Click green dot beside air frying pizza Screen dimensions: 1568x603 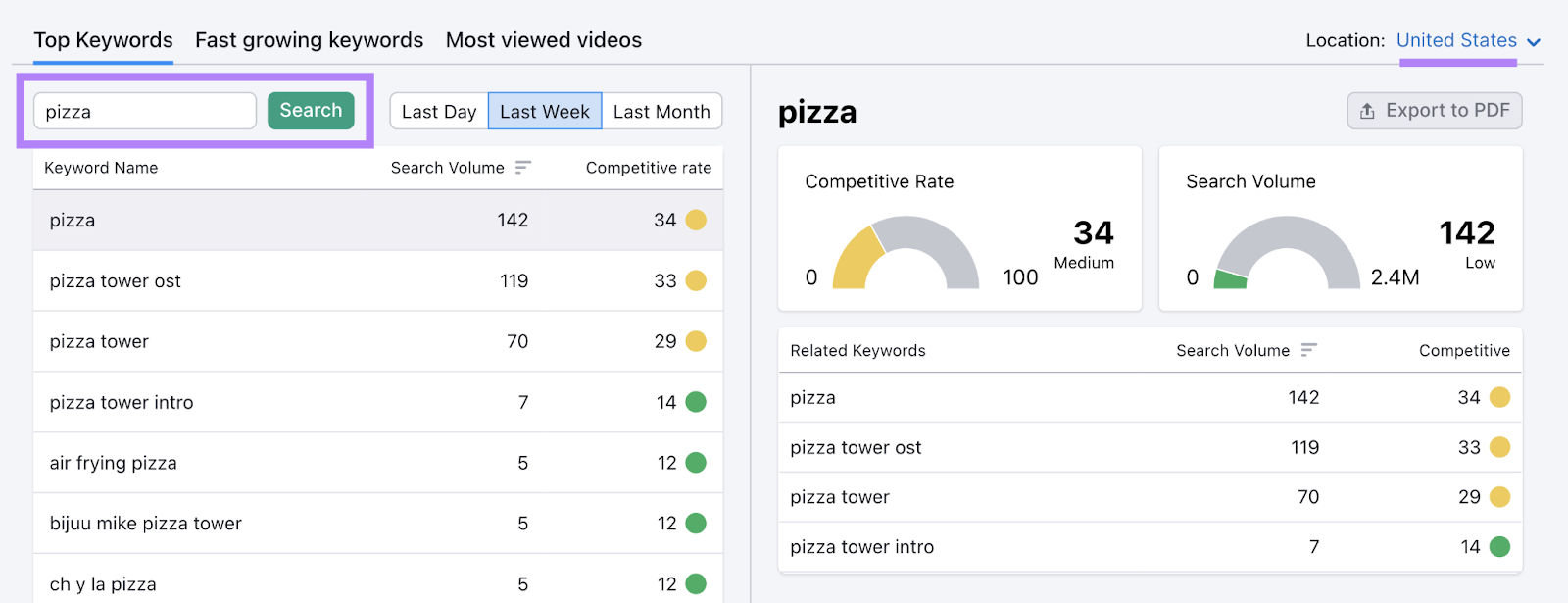(696, 463)
